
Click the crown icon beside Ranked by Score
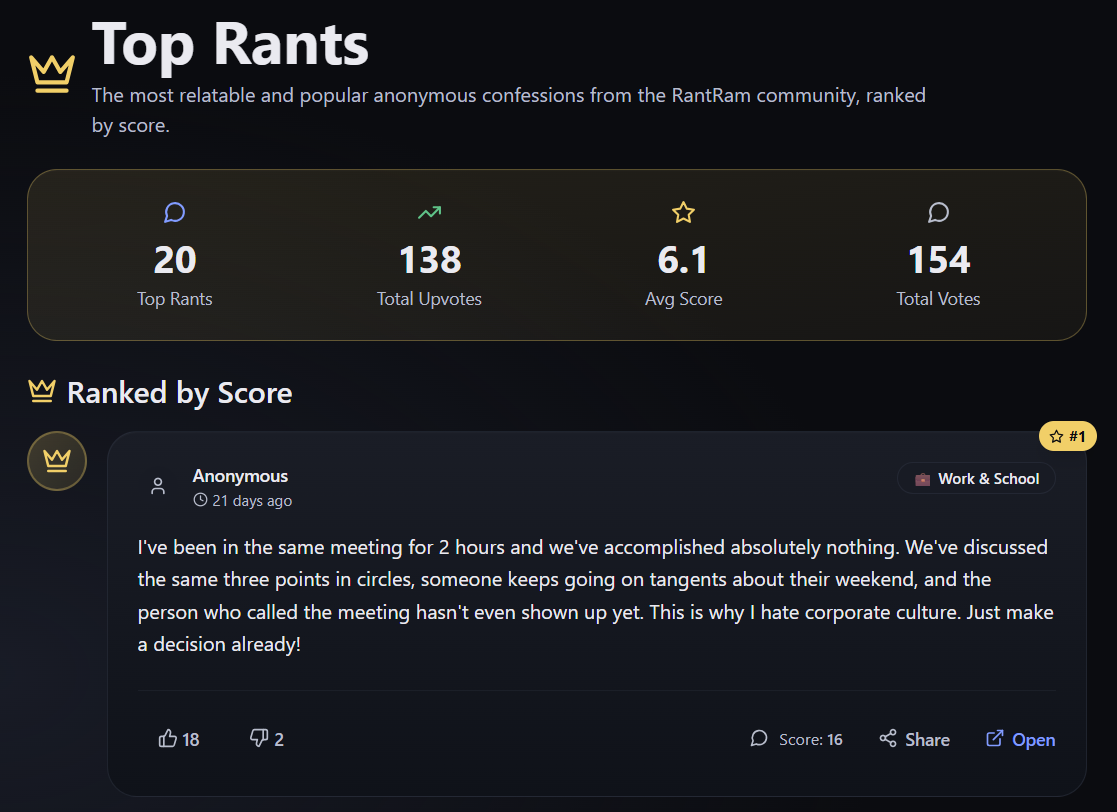pos(42,391)
